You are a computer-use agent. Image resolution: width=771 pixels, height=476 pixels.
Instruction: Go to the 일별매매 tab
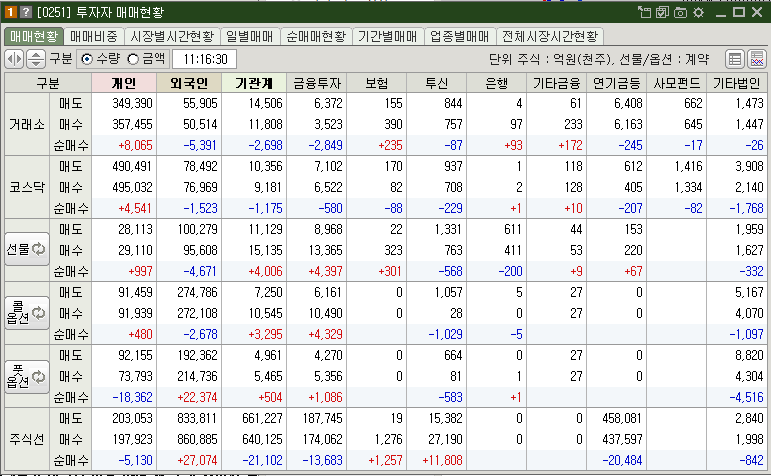point(249,36)
